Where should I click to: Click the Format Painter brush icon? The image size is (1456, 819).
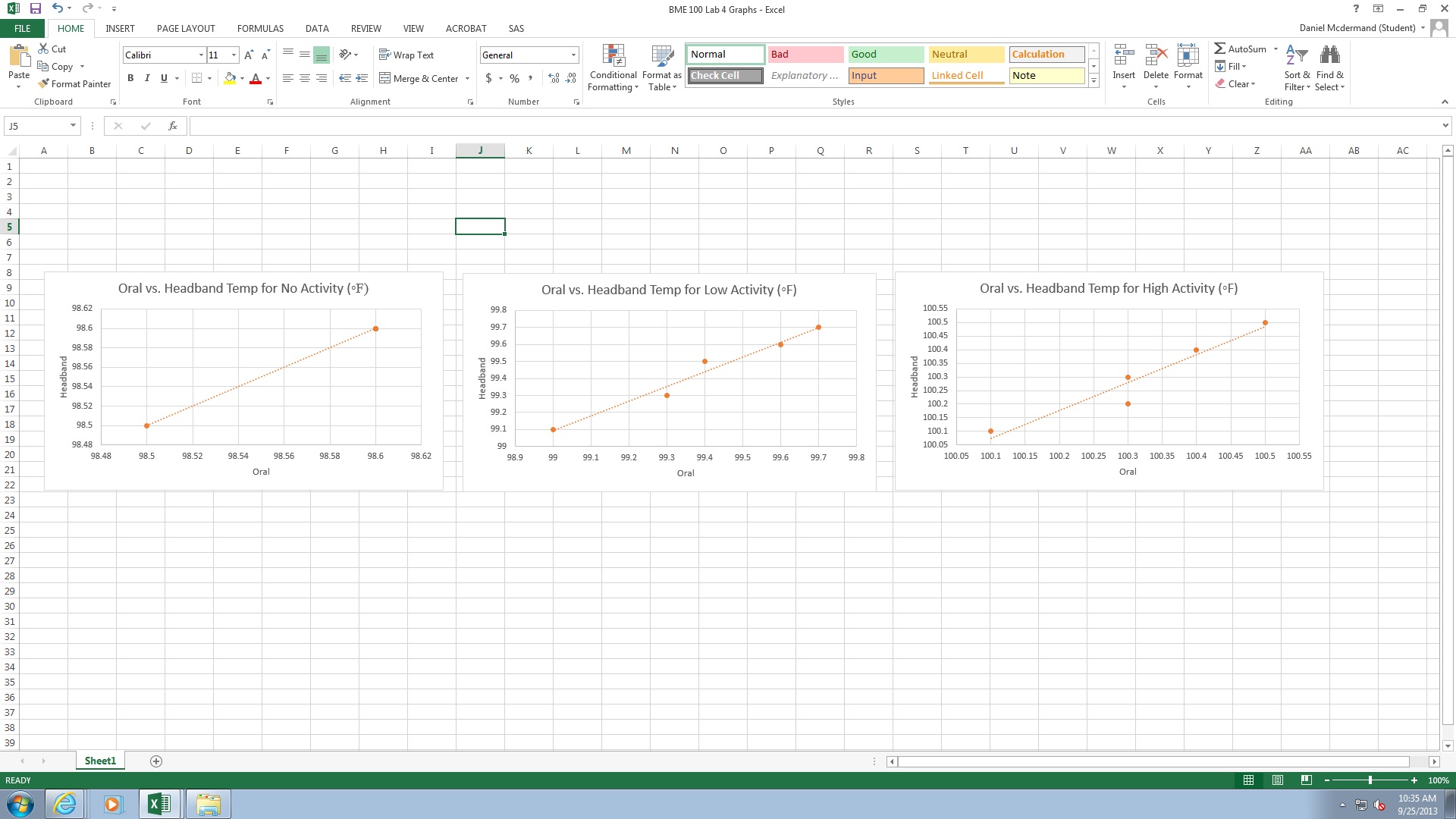tap(44, 83)
